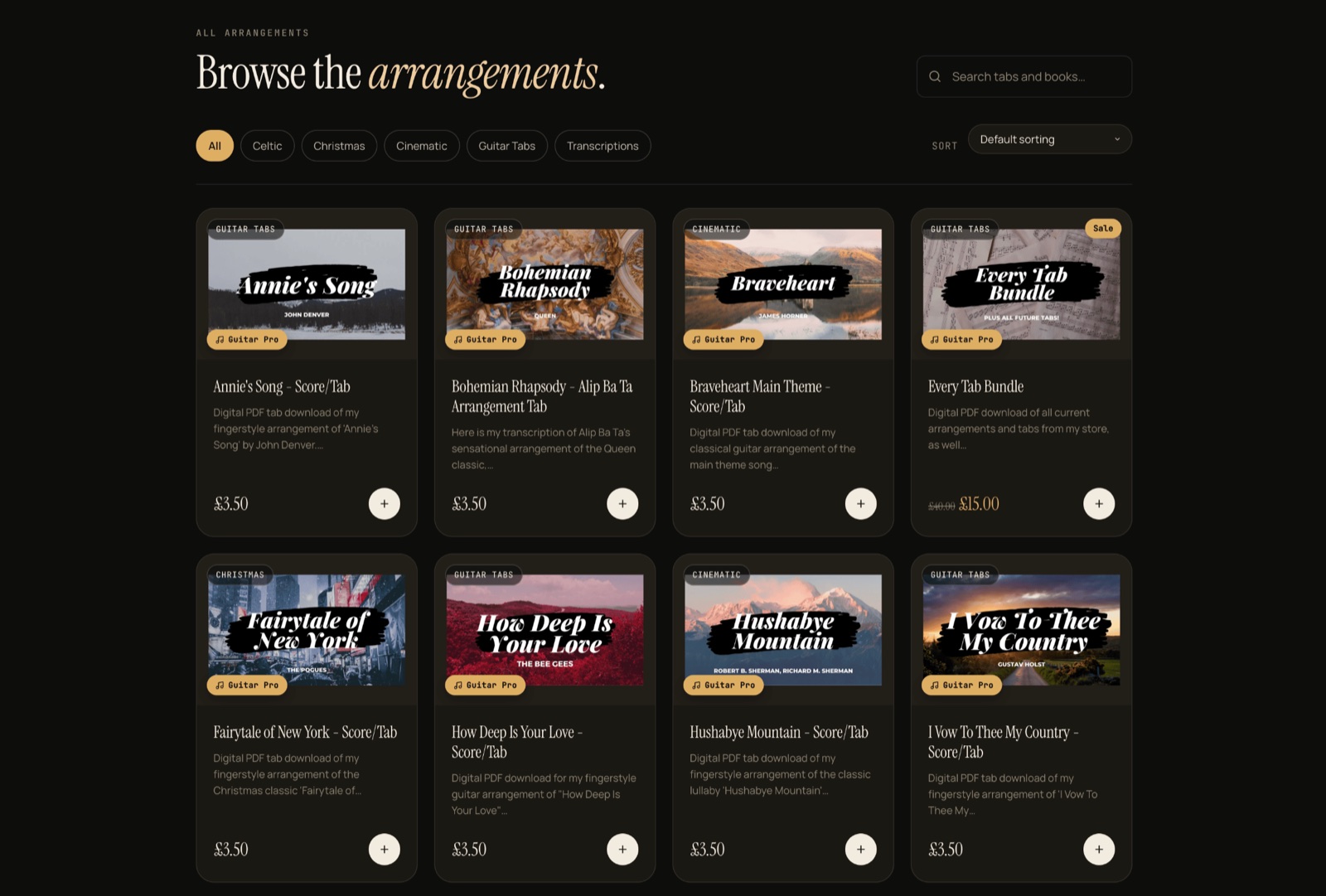
Task: Open the Annie's Song cover thumbnail
Action: (x=307, y=284)
